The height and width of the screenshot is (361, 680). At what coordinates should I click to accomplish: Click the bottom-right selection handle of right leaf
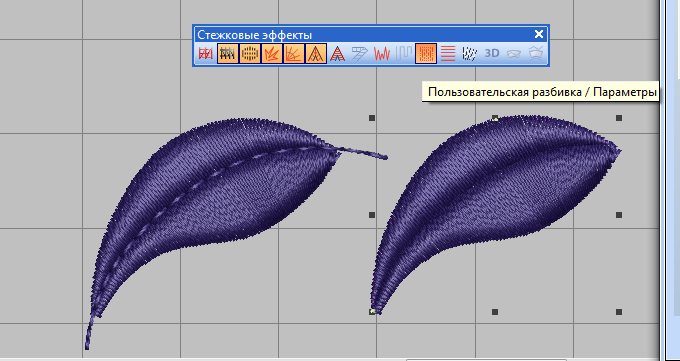tap(619, 312)
